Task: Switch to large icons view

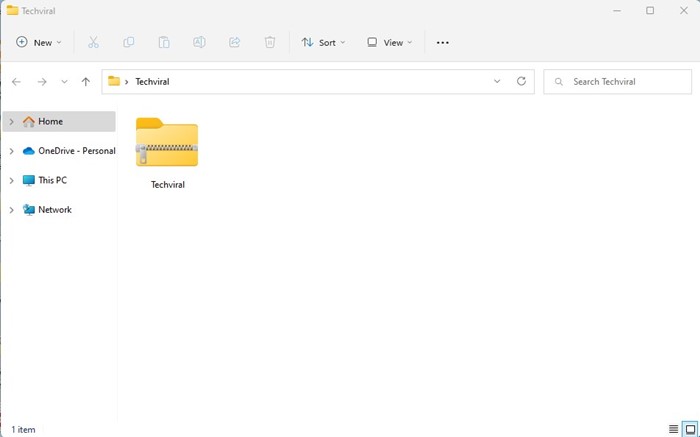Action: (690, 429)
